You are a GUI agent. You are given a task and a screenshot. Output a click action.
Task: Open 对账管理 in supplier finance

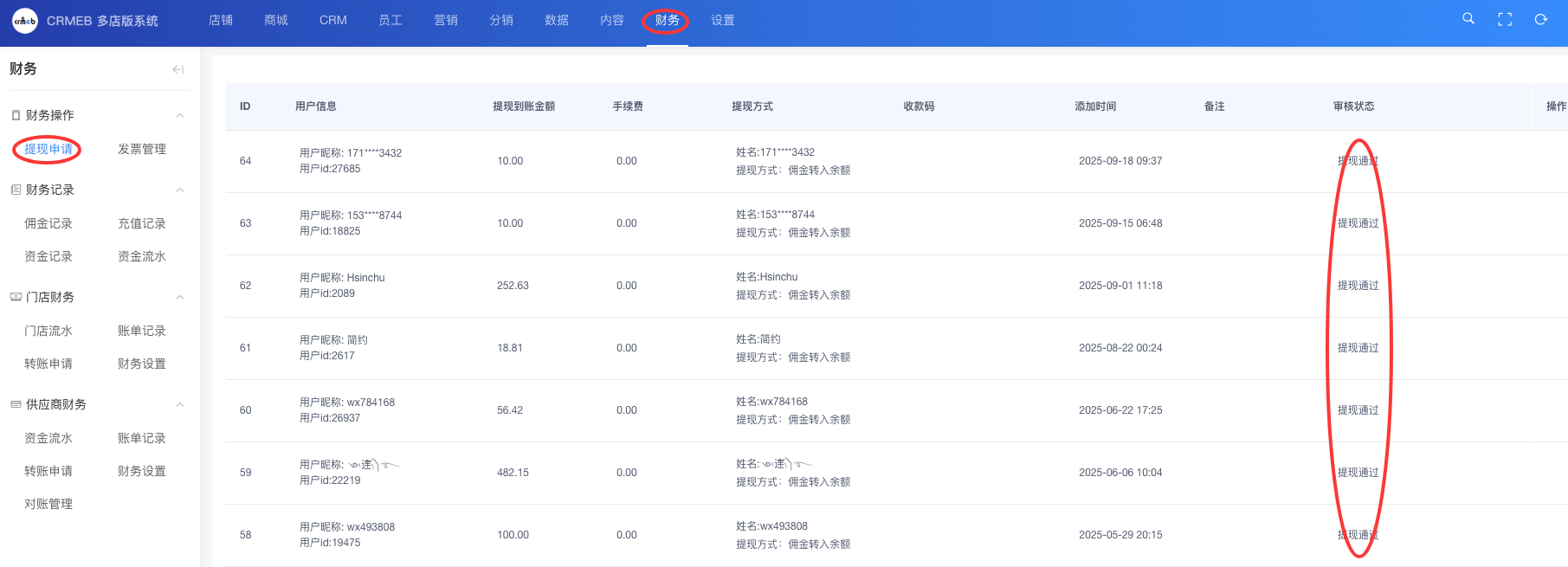(48, 504)
